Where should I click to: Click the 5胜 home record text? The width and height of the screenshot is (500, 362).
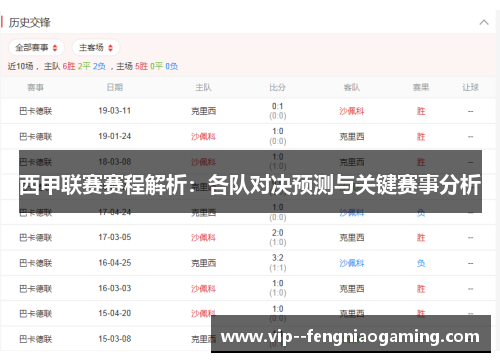click(141, 66)
